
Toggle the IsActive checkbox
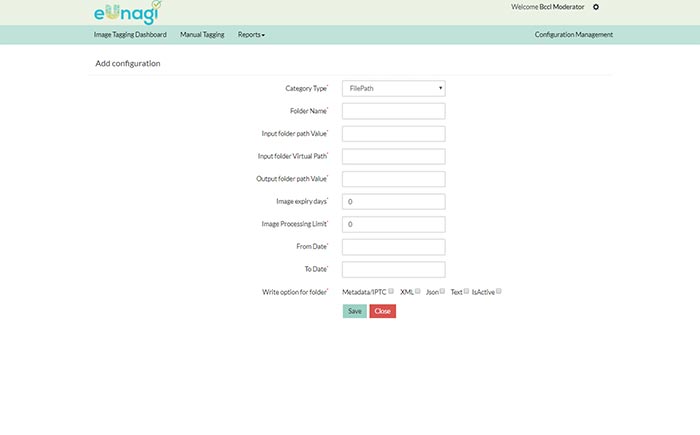pyautogui.click(x=499, y=291)
